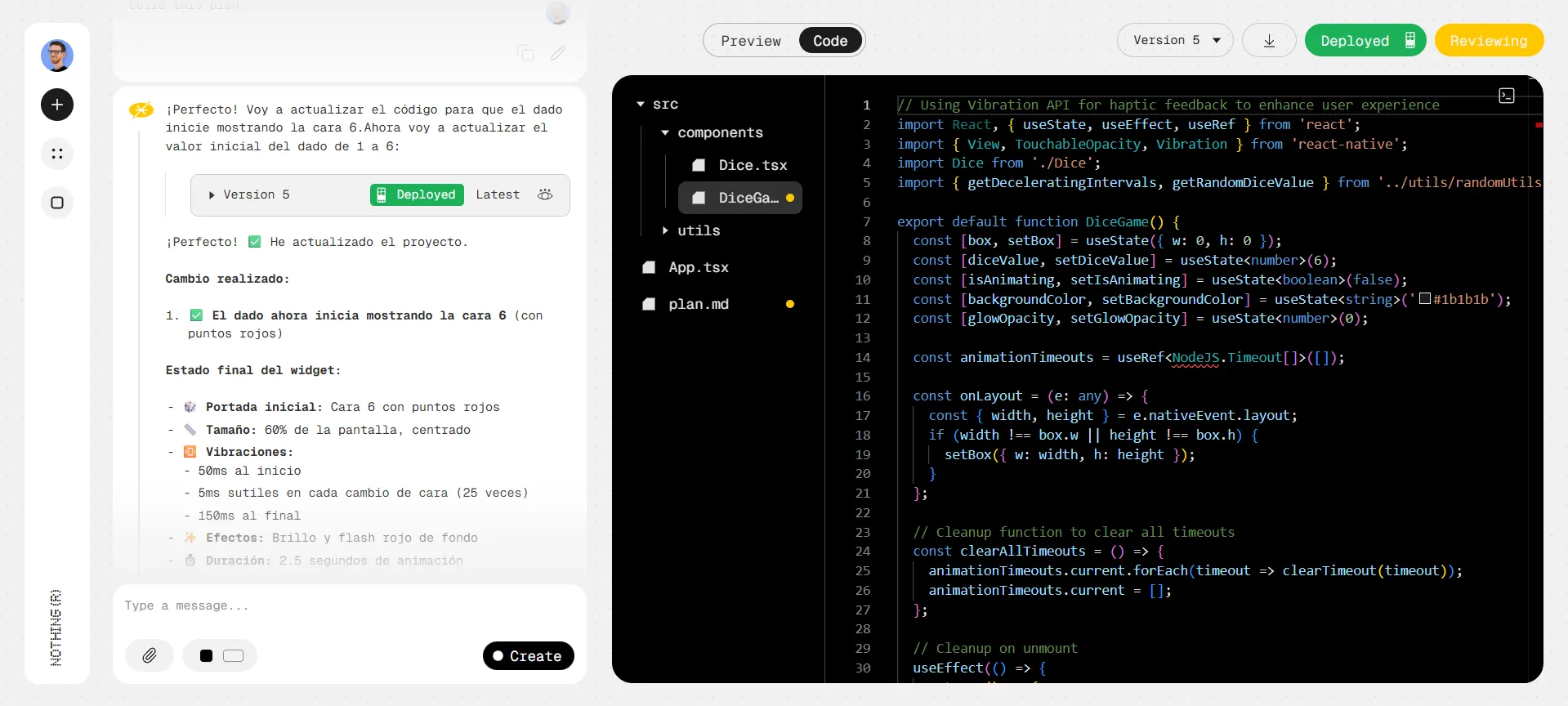
Task: Click the rounded square icon in sidebar
Action: pyautogui.click(x=57, y=203)
